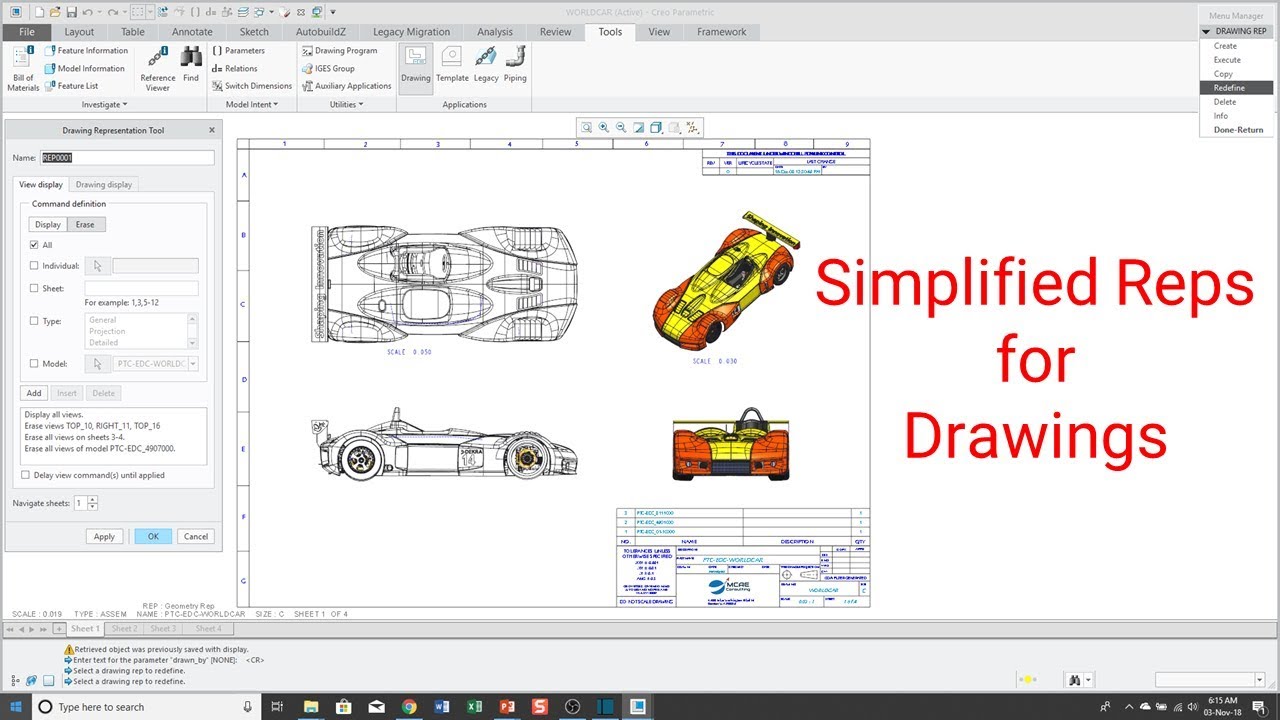Open the Drawing display tab

pyautogui.click(x=104, y=184)
